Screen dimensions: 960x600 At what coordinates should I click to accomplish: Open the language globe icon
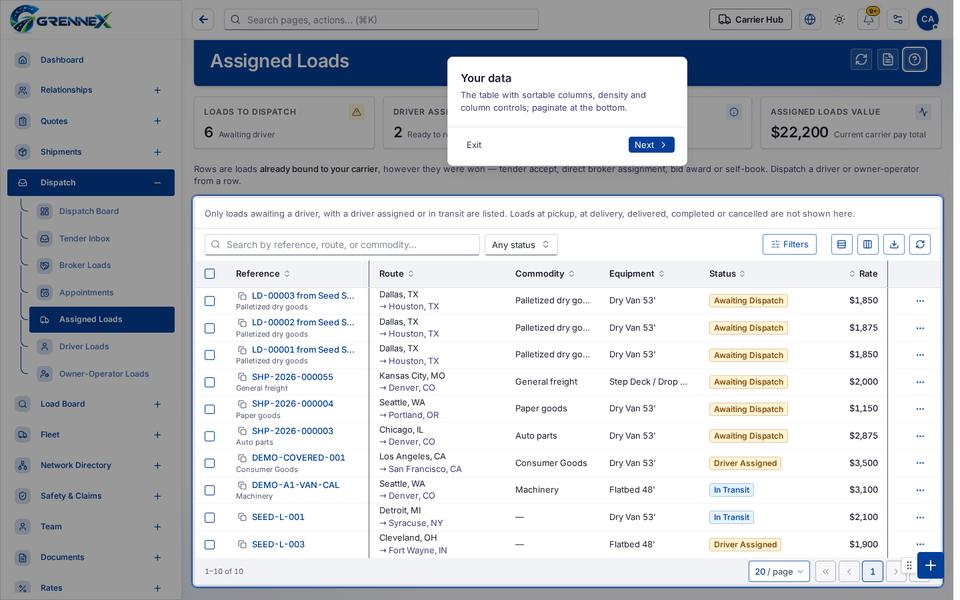pyautogui.click(x=809, y=19)
